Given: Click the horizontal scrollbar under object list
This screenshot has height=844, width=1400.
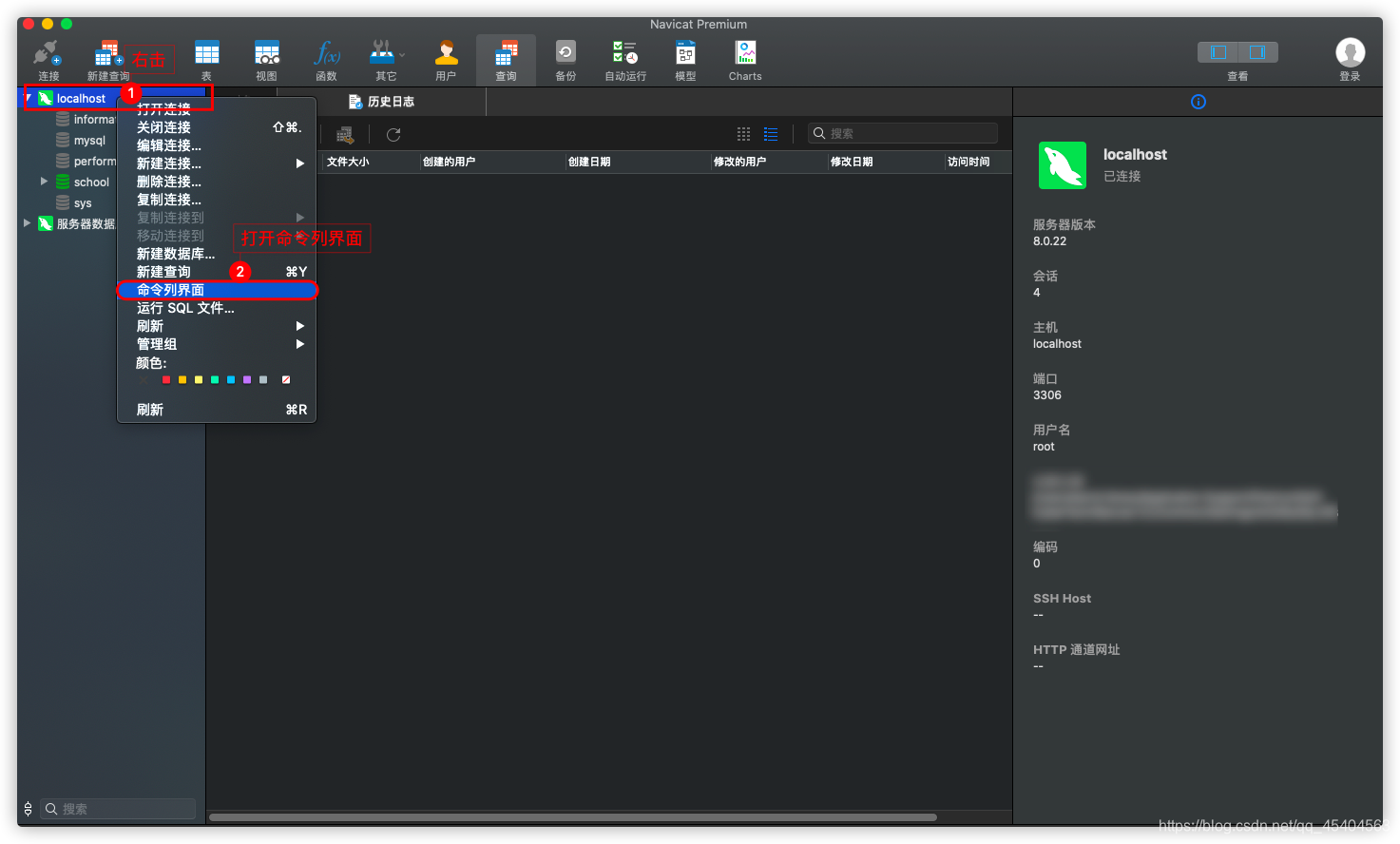Looking at the screenshot, I should point(573,816).
